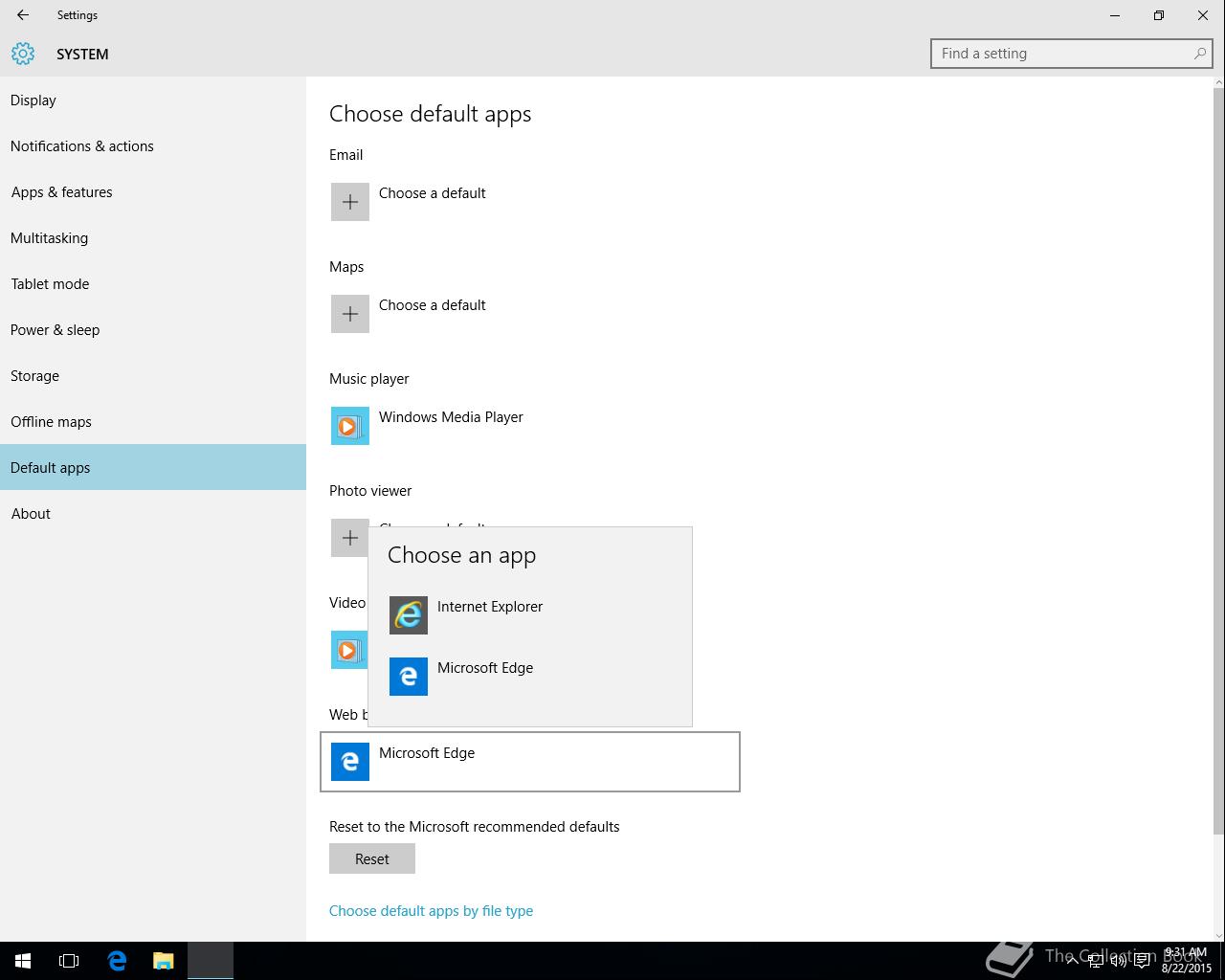The width and height of the screenshot is (1225, 980).
Task: Choose Microsoft Edge icon in popup list
Action: pos(408,677)
